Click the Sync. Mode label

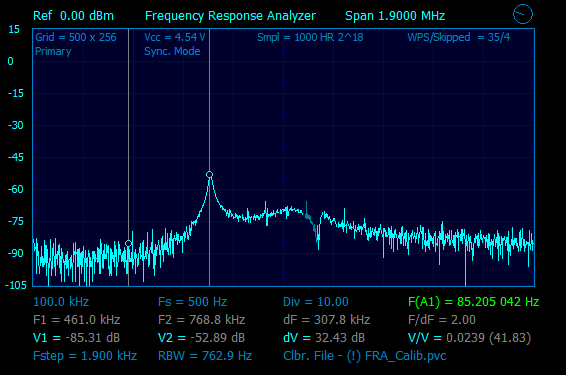click(x=172, y=51)
